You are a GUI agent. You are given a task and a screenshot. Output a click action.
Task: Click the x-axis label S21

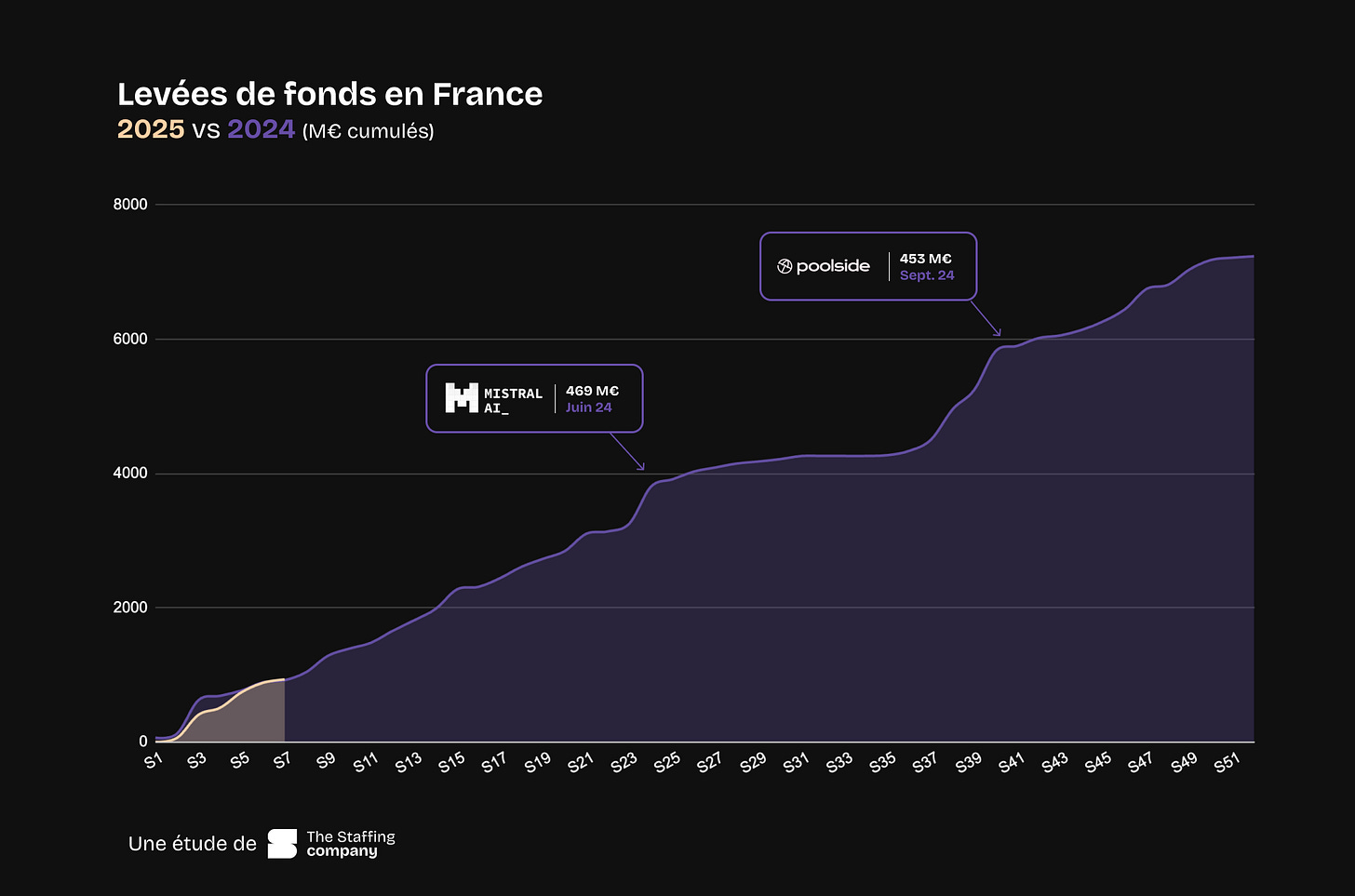click(581, 762)
